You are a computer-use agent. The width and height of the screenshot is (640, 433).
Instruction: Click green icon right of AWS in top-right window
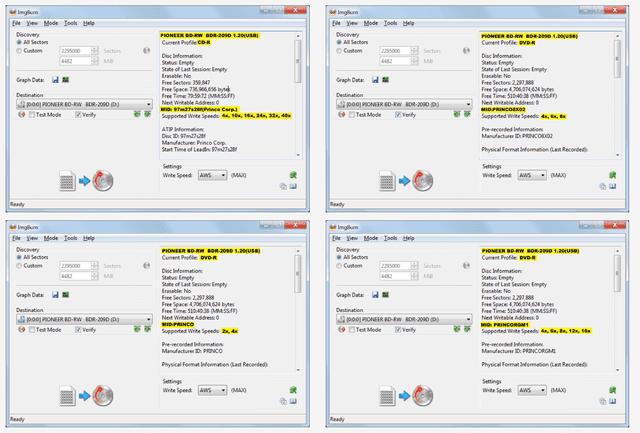click(x=615, y=175)
